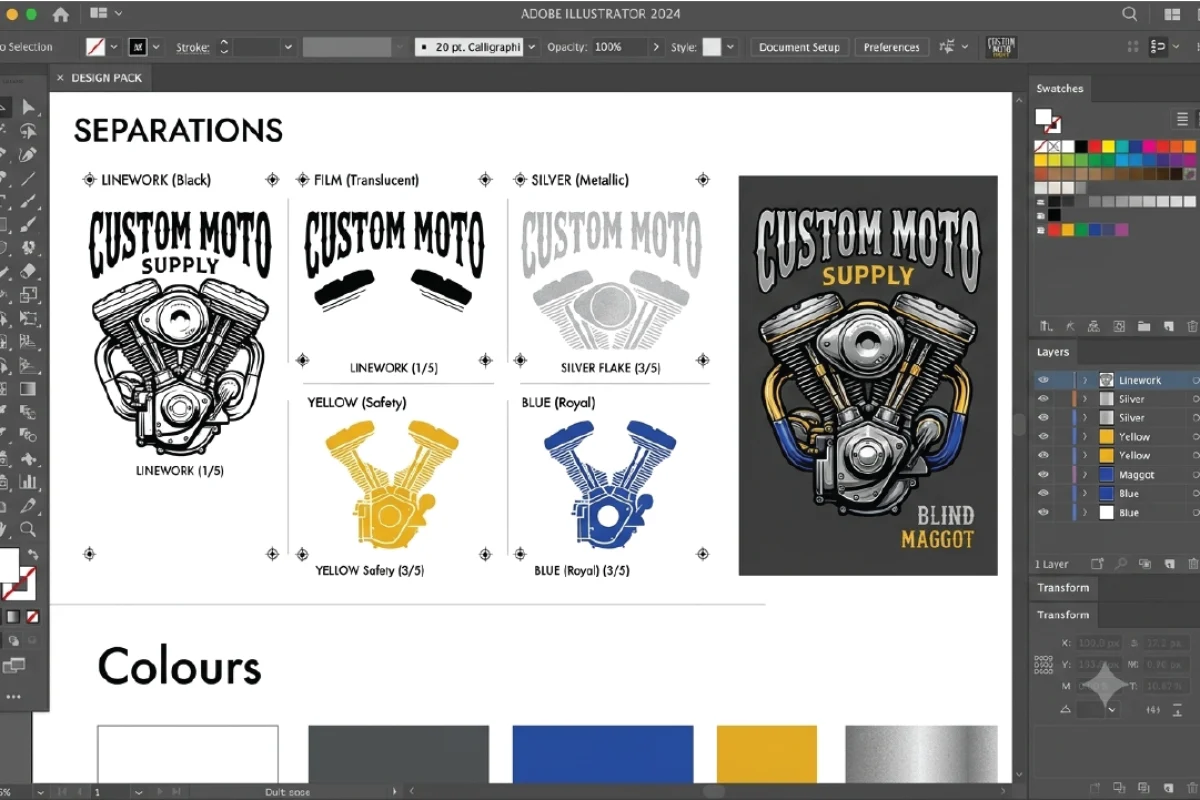Viewport: 1200px width, 800px height.
Task: Set fill to None in toolbar
Action: [x=32, y=617]
